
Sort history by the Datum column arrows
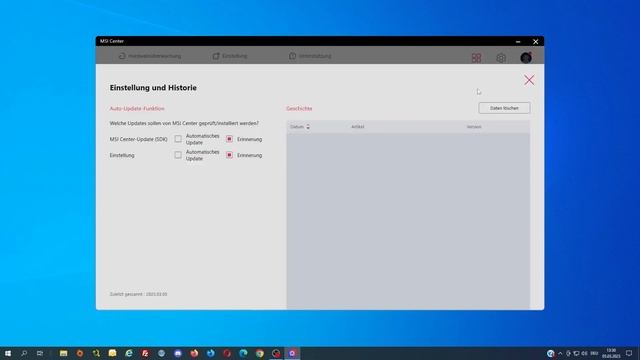click(308, 127)
